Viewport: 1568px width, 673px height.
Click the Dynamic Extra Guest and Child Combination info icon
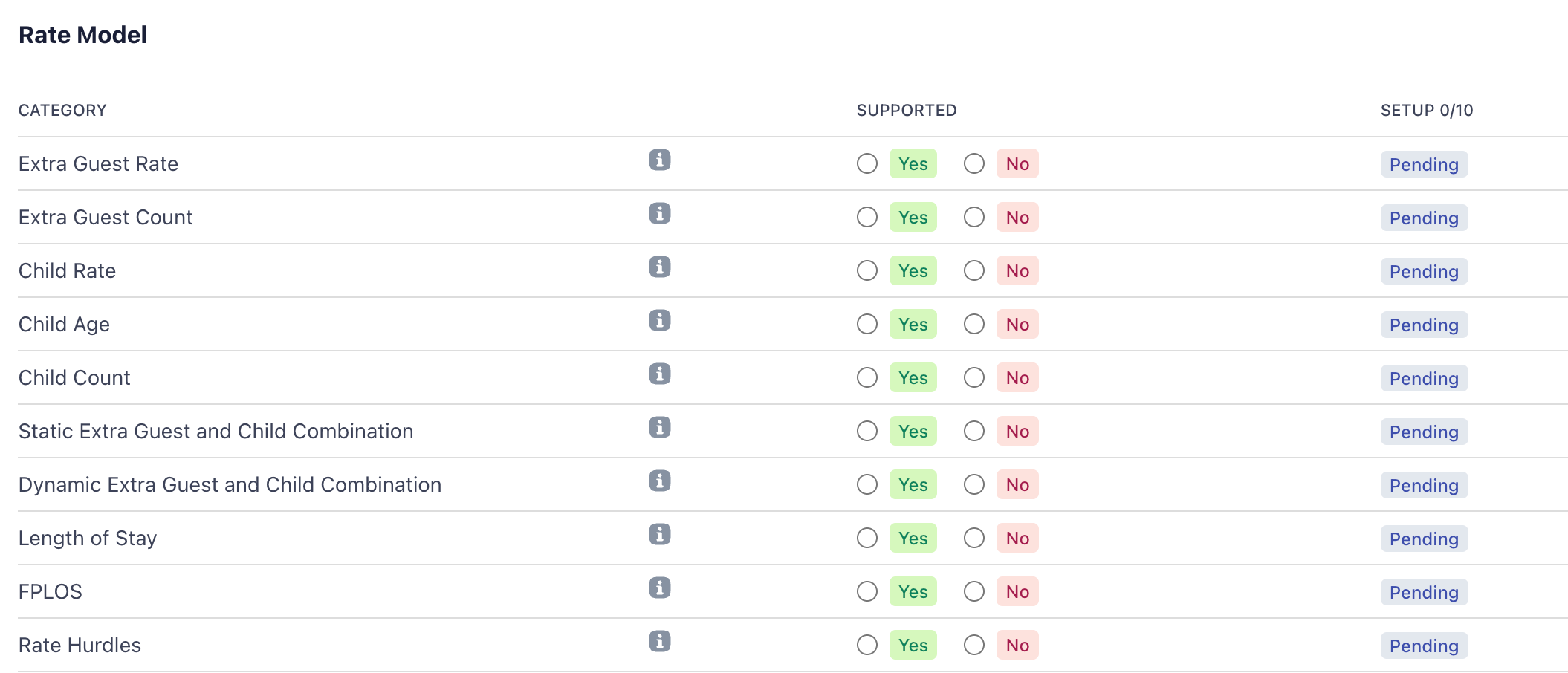point(660,481)
